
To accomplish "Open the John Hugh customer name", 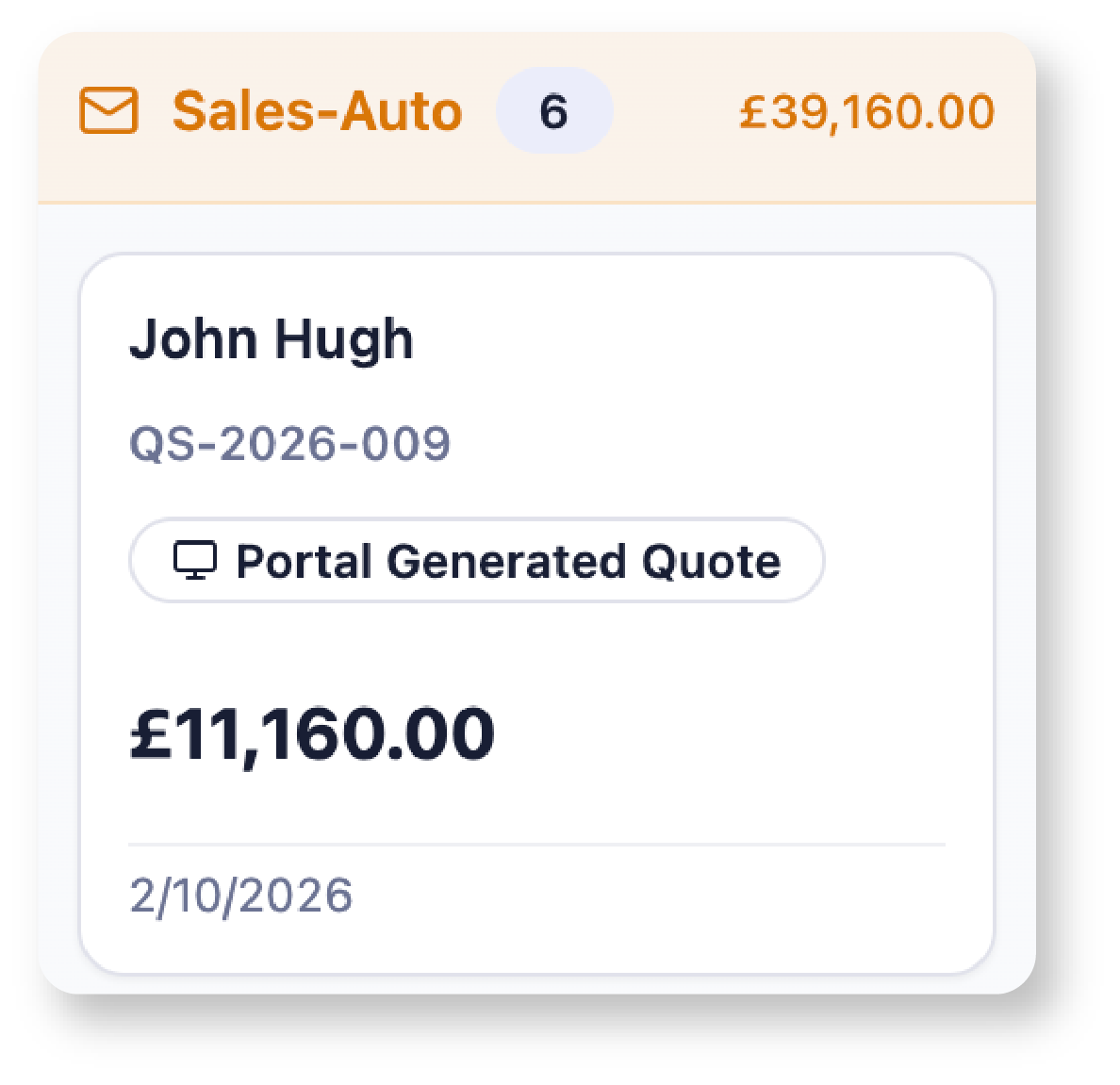I will (272, 339).
